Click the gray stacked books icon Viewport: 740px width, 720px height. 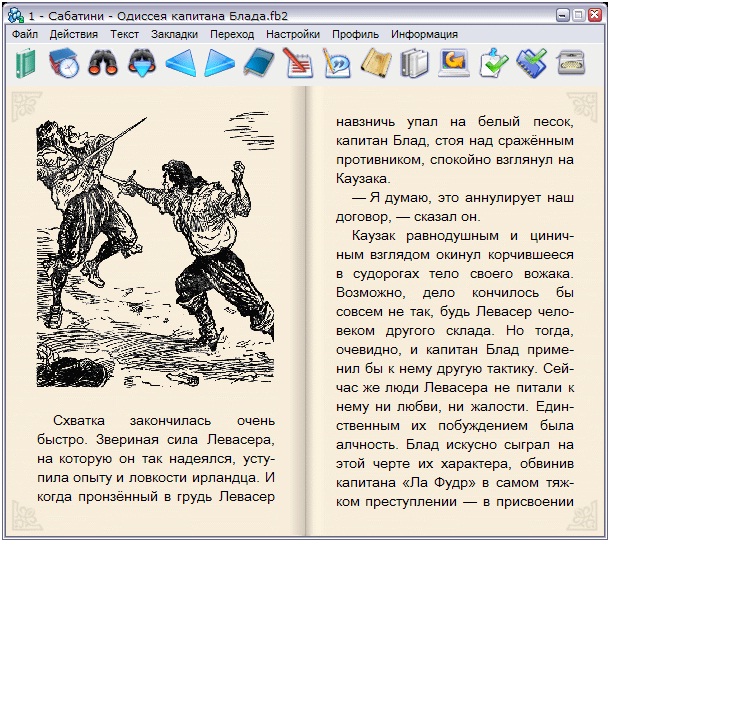pos(415,63)
